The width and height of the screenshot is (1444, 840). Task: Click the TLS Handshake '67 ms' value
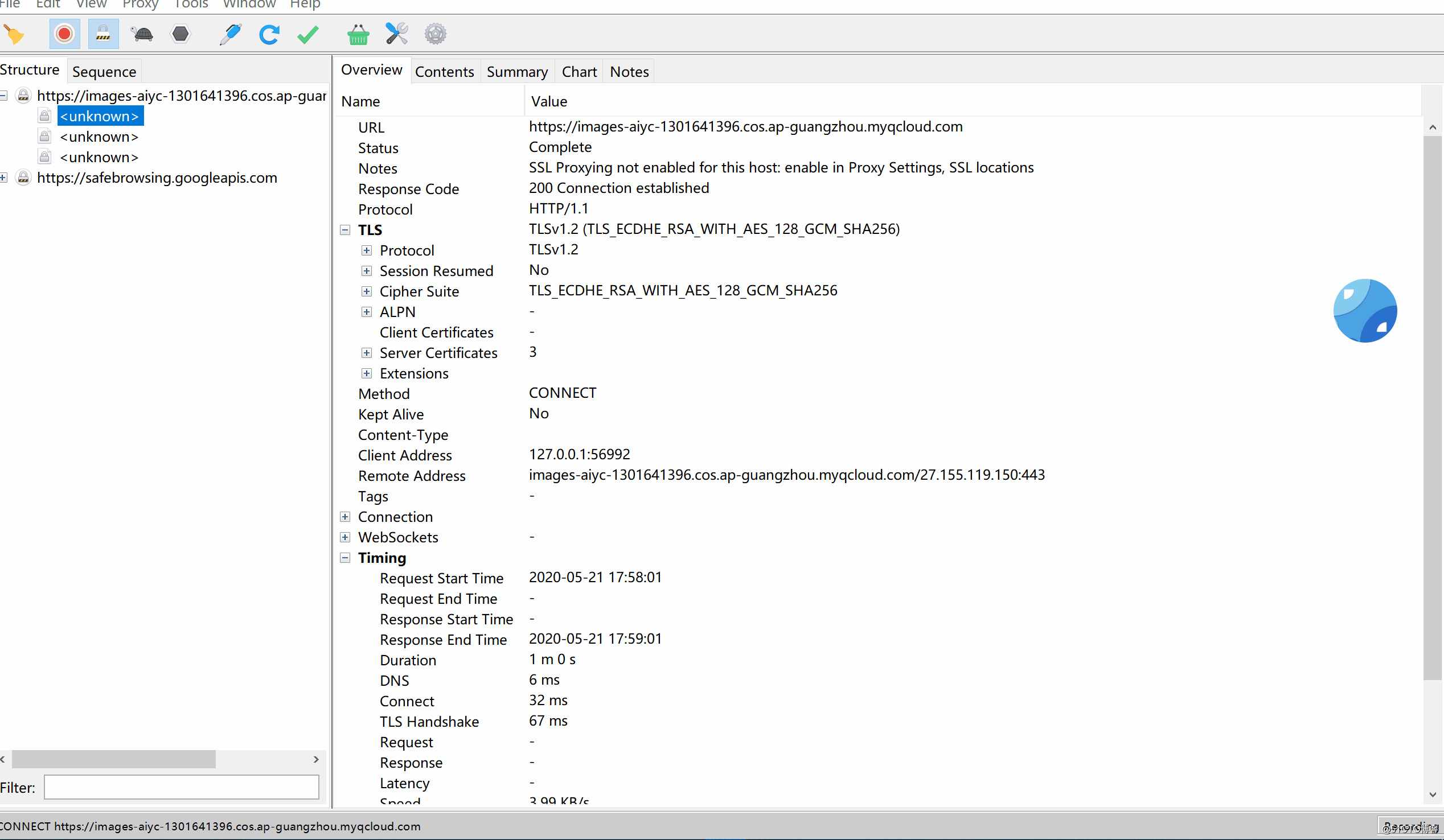pyautogui.click(x=548, y=721)
